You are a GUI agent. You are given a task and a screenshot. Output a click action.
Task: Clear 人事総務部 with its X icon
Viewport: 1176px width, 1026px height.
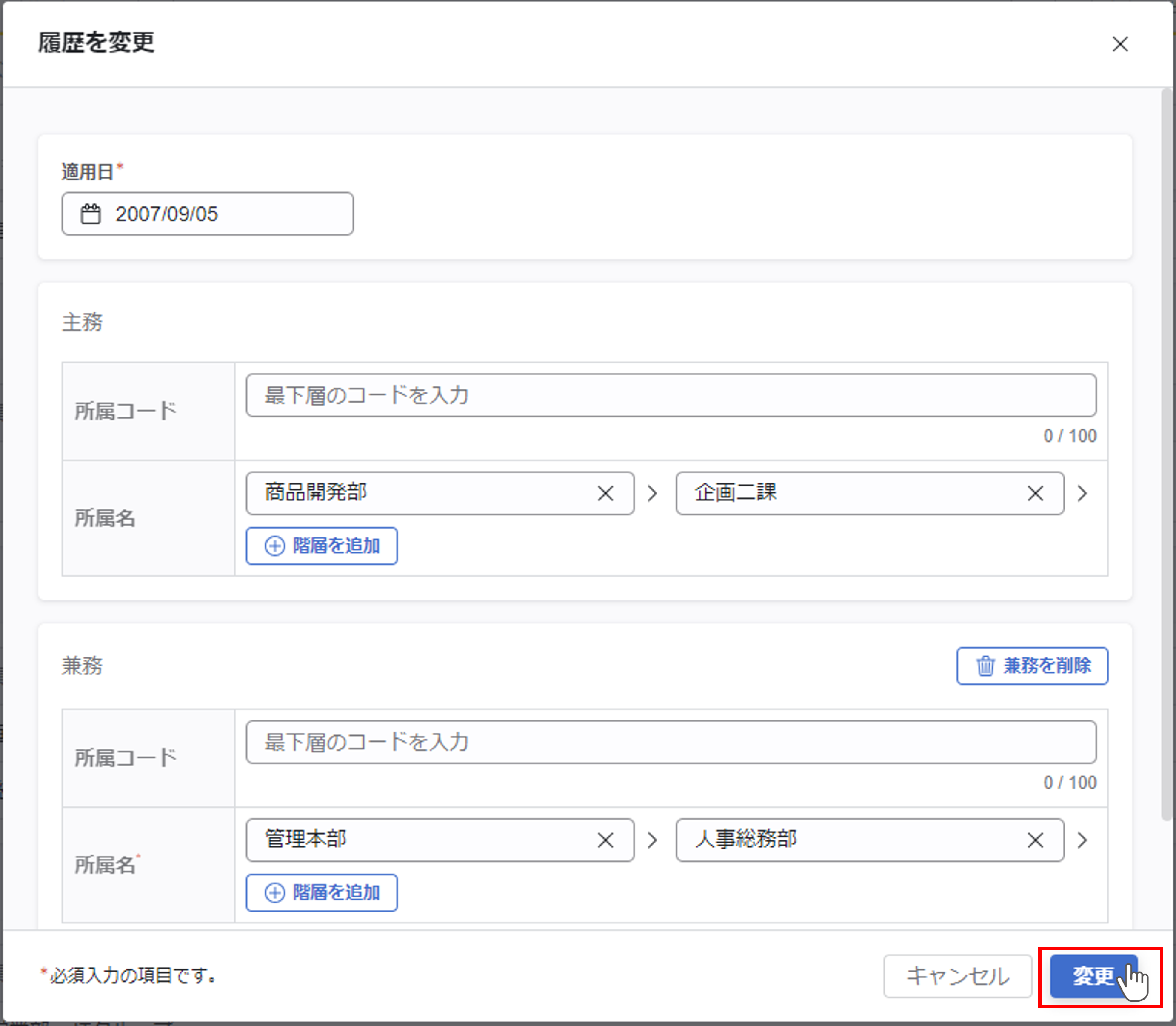coord(1035,840)
